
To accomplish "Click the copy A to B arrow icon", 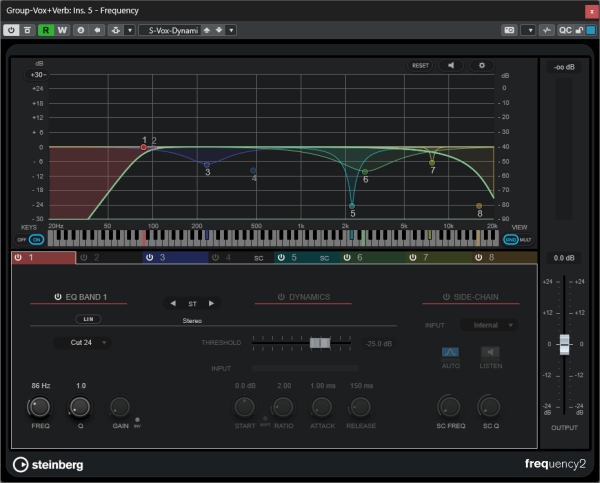I will [x=97, y=30].
